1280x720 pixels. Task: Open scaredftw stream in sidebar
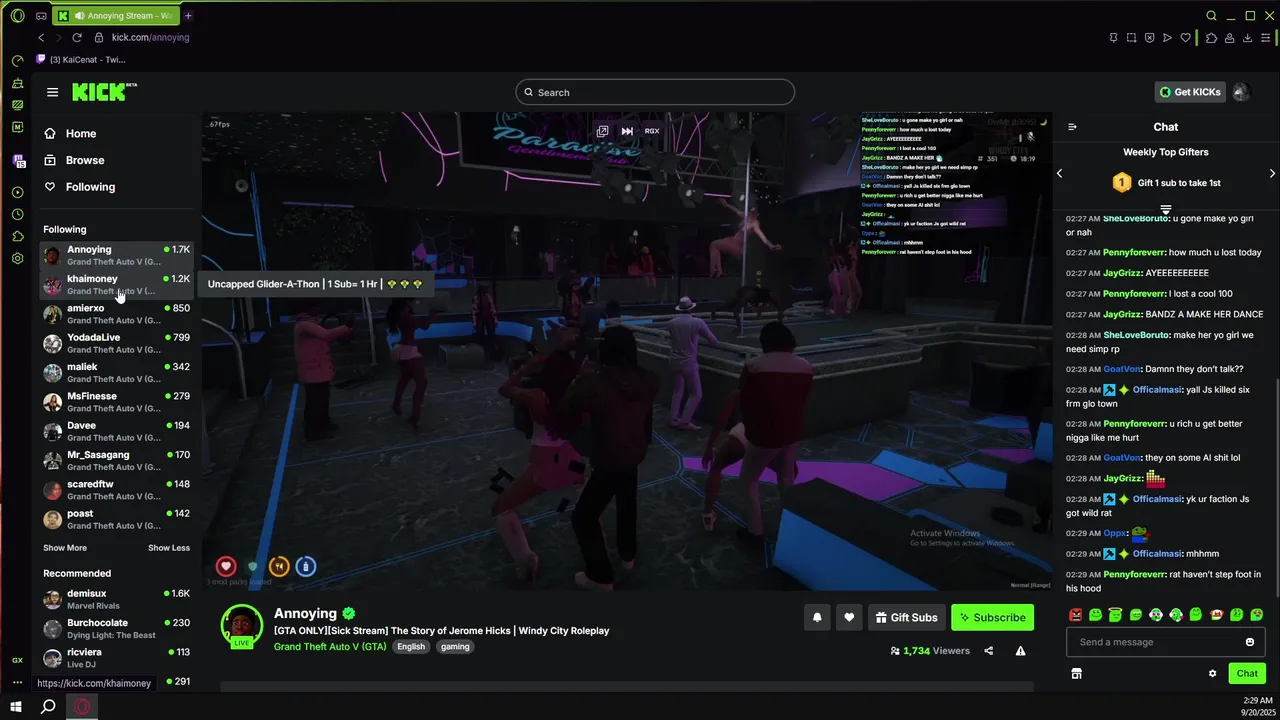[117, 490]
